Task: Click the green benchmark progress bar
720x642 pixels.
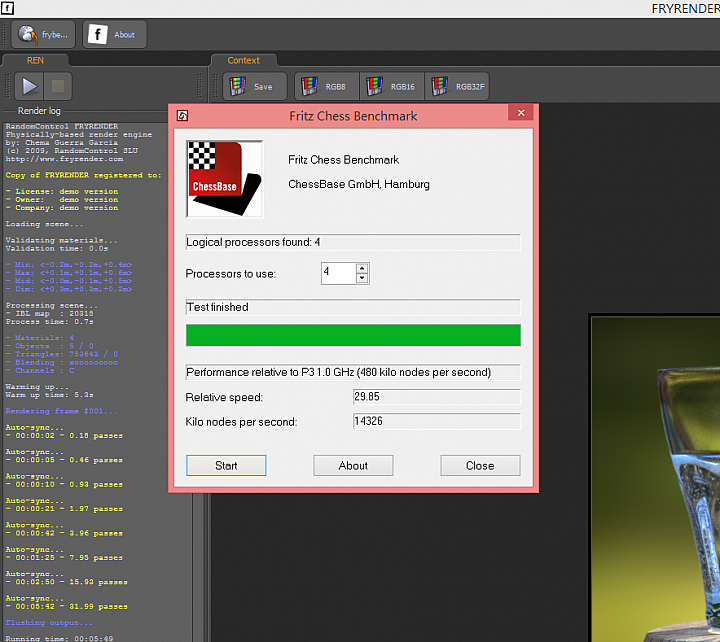Action: [x=353, y=335]
